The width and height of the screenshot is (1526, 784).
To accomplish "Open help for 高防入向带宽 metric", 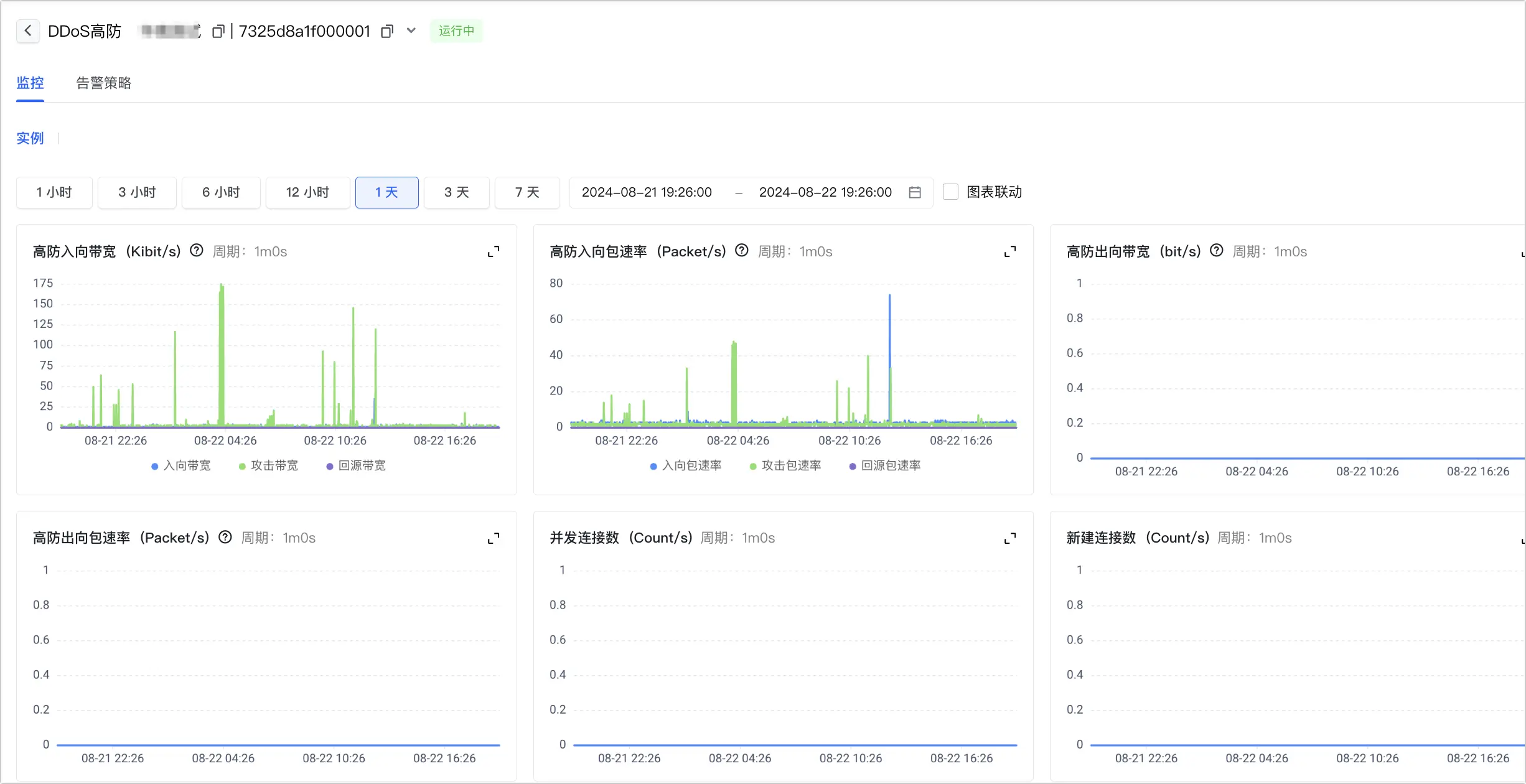I will [197, 251].
